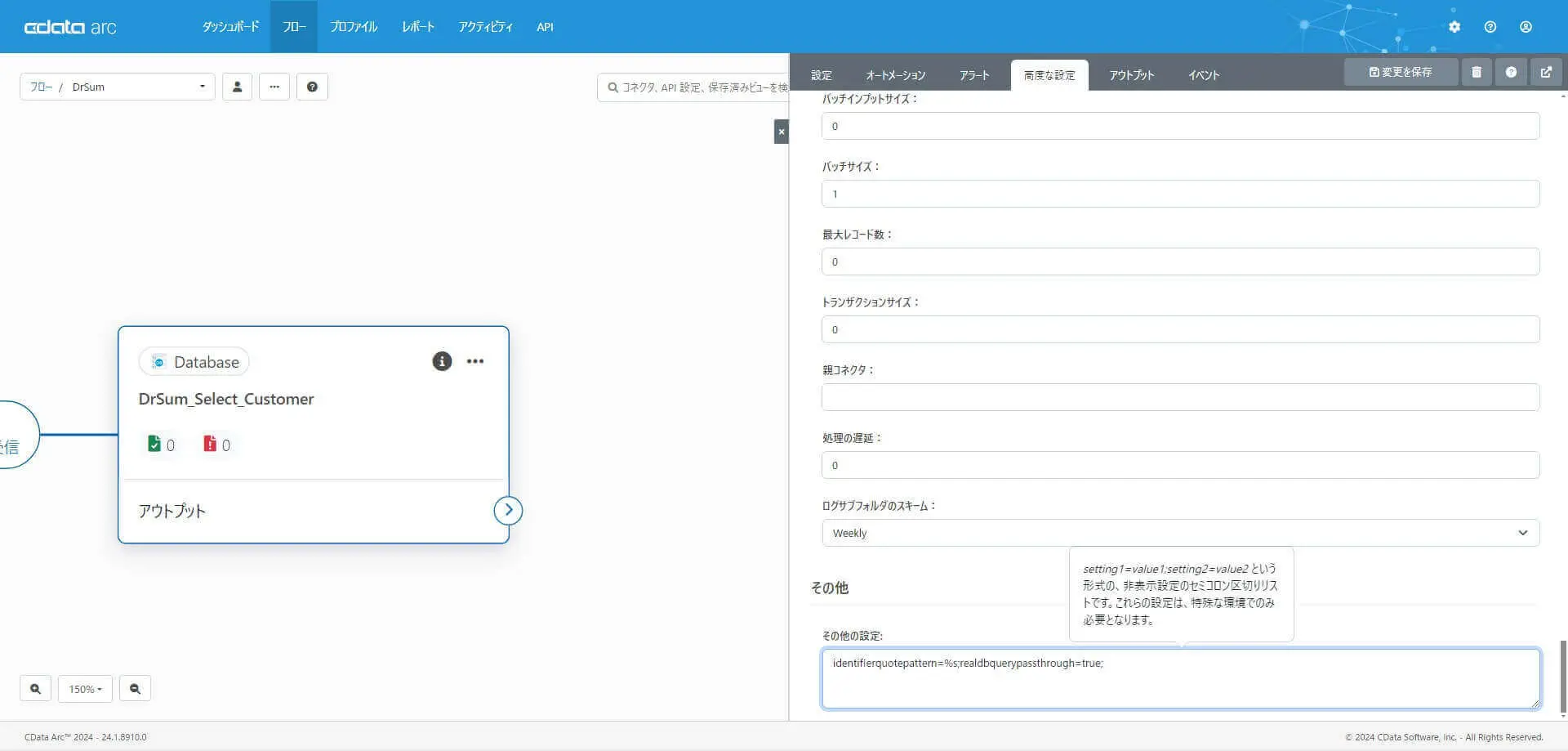
Task: Open flow help question mark button
Action: [312, 87]
